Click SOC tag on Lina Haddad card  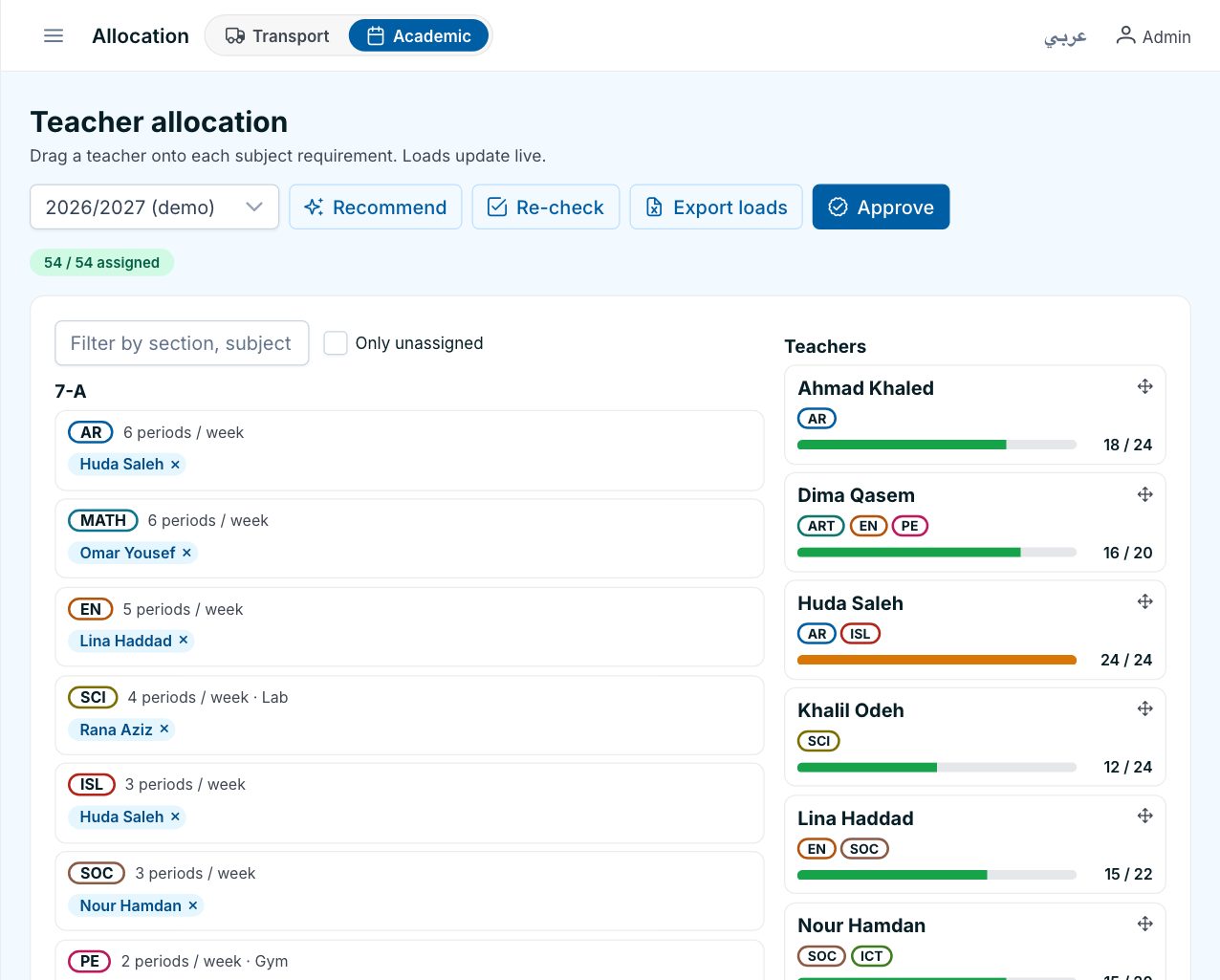coord(864,849)
